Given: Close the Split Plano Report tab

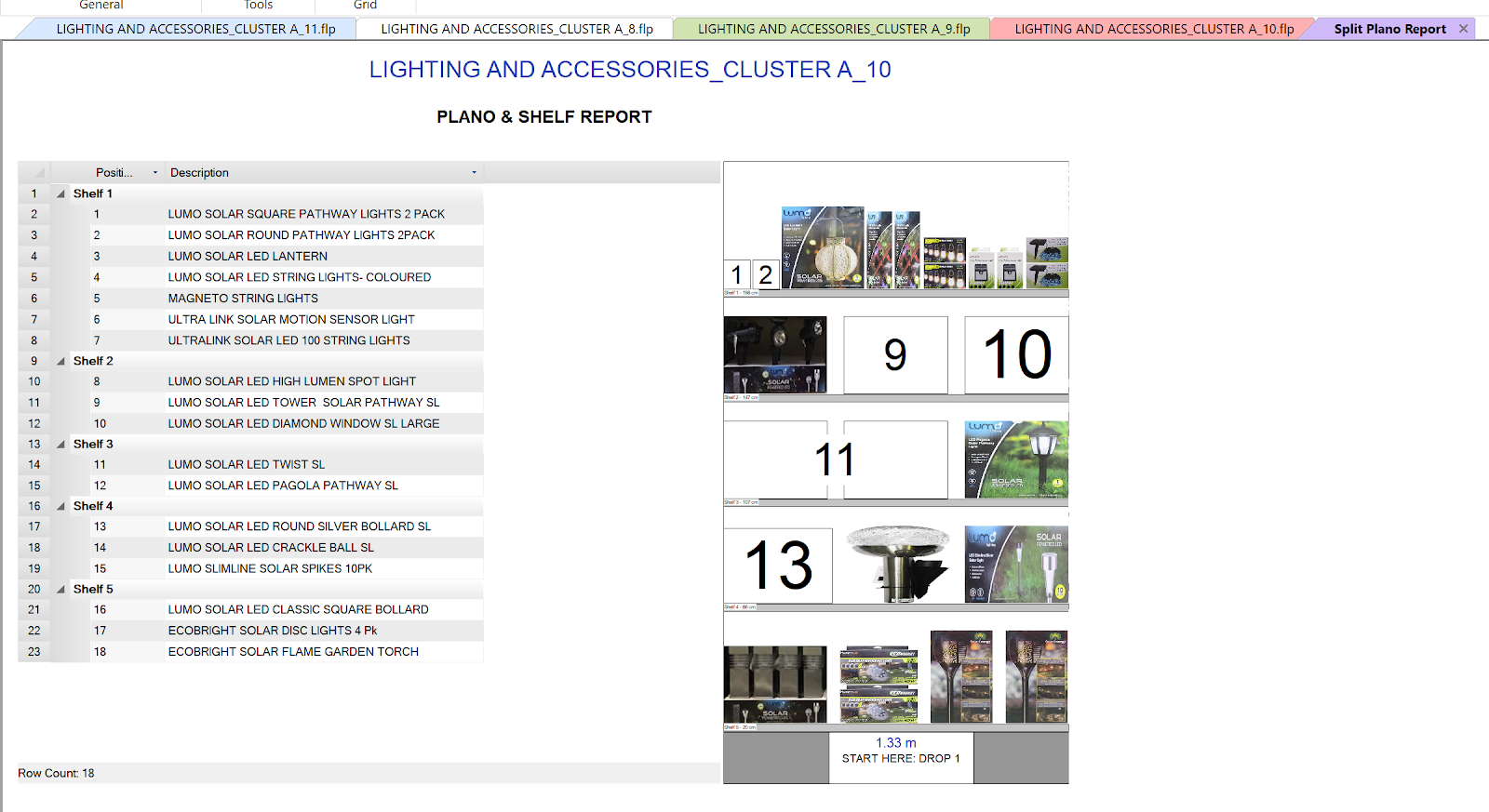Looking at the screenshot, I should pyautogui.click(x=1464, y=29).
